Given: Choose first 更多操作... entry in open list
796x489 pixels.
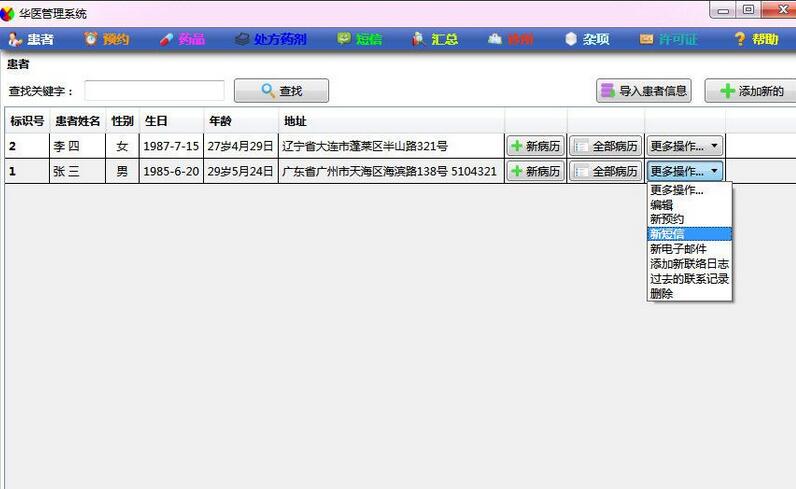Looking at the screenshot, I should click(x=689, y=190).
